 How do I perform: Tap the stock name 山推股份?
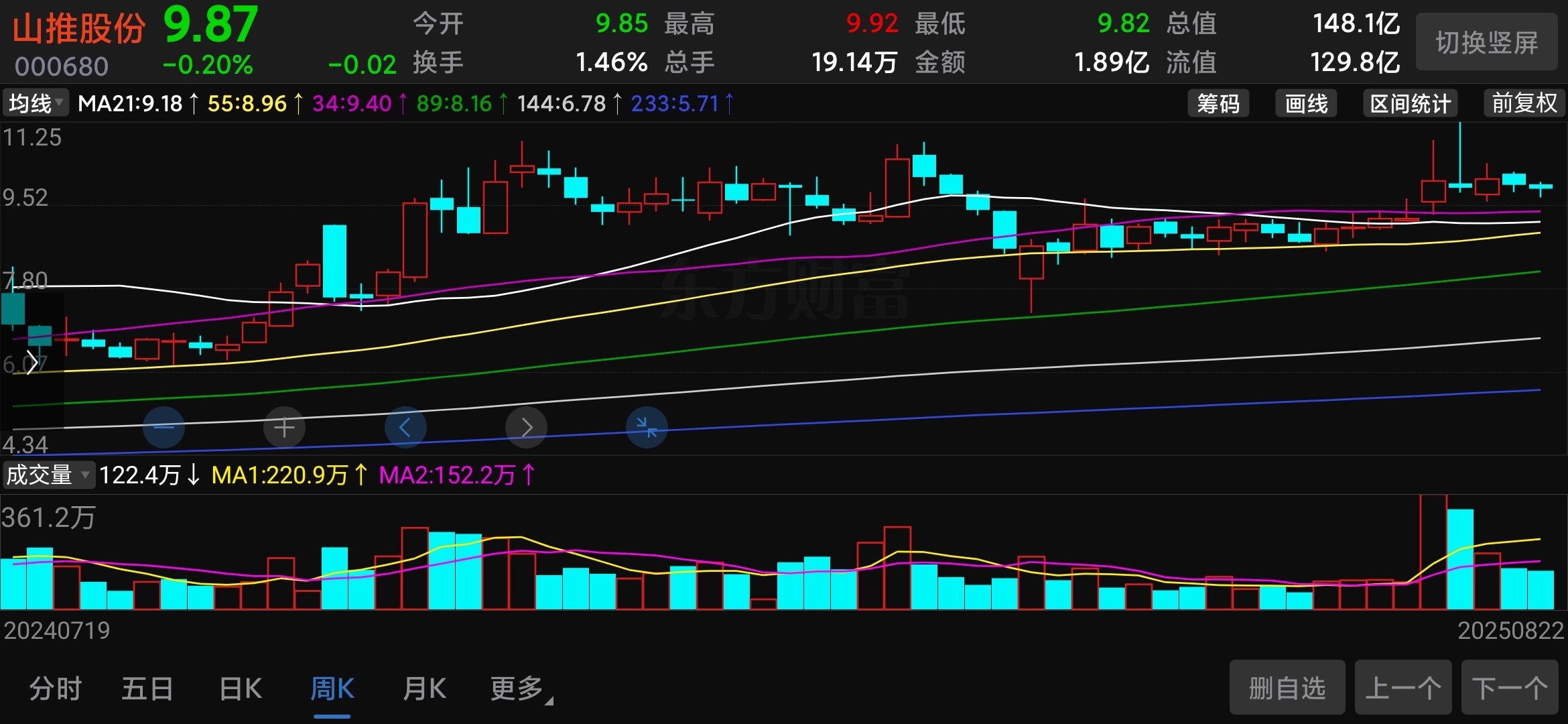click(79, 28)
